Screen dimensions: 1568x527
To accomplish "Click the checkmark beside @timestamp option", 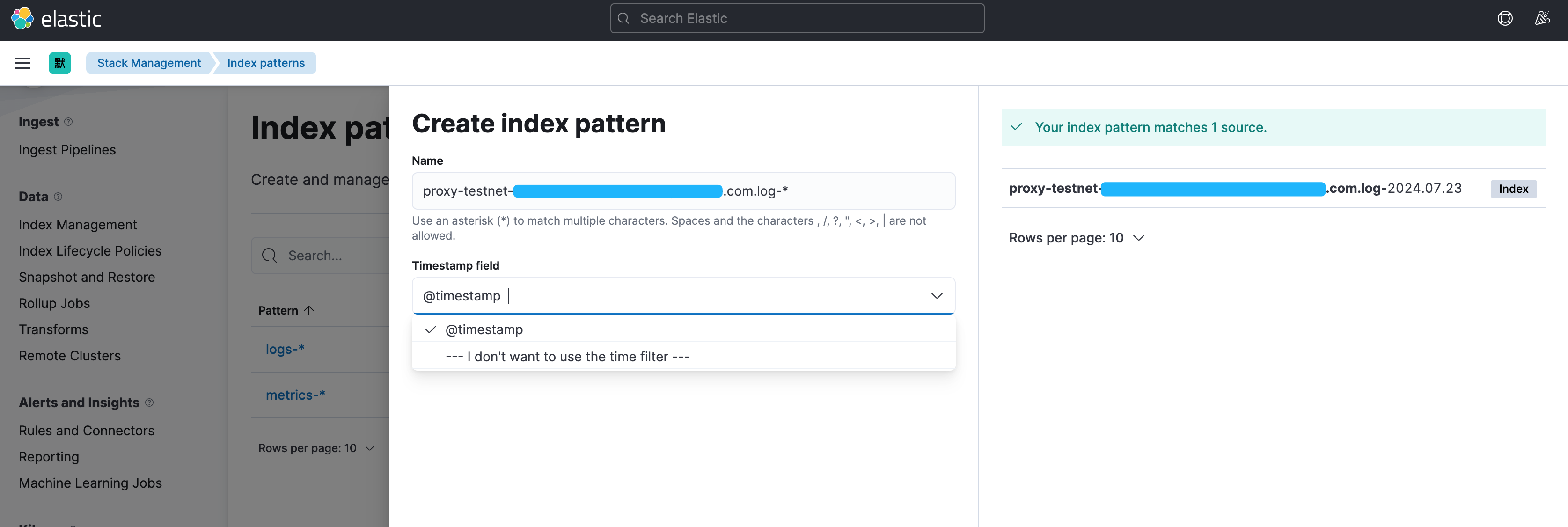I will coord(430,329).
